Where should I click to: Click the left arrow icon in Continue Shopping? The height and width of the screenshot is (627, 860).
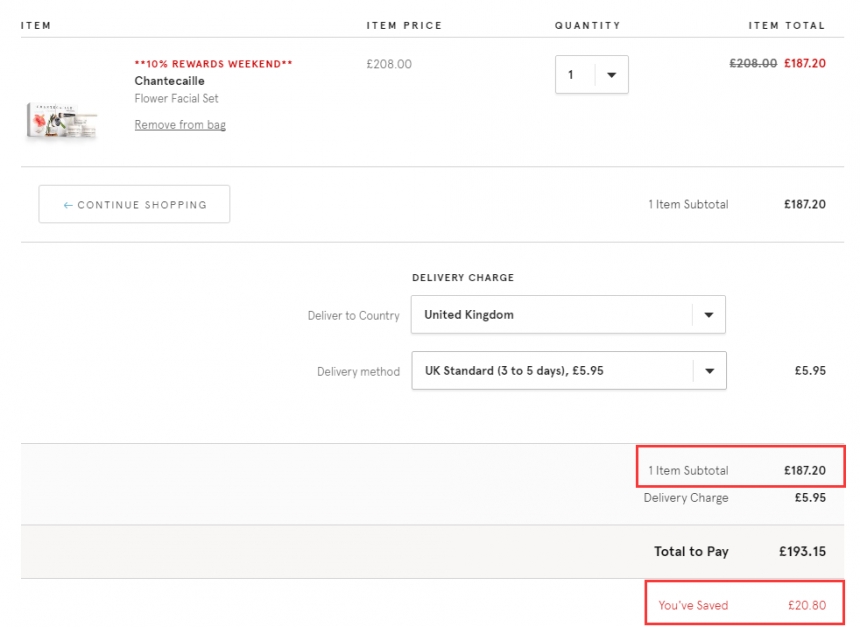tap(68, 205)
